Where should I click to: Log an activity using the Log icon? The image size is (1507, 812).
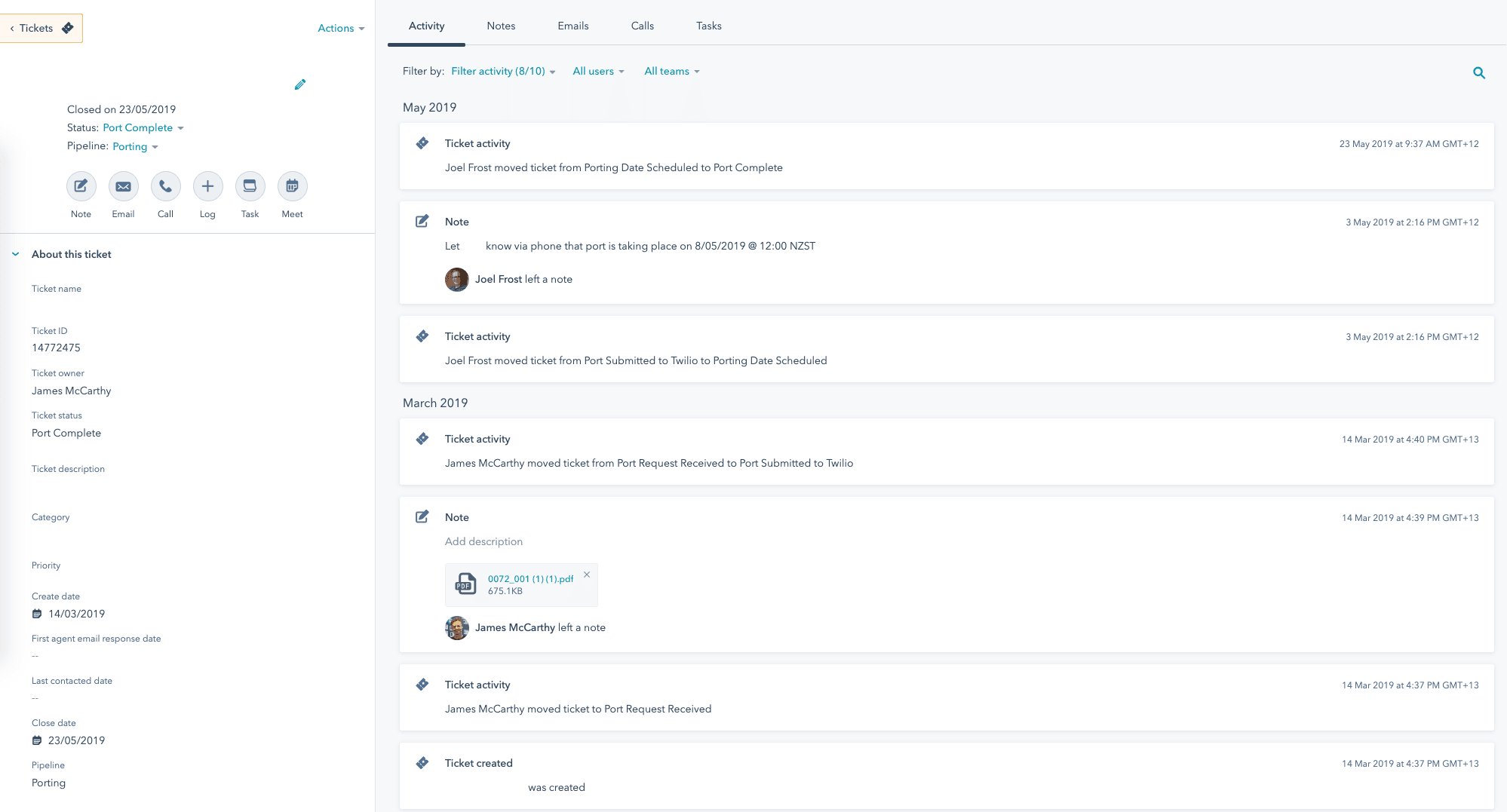coord(207,186)
